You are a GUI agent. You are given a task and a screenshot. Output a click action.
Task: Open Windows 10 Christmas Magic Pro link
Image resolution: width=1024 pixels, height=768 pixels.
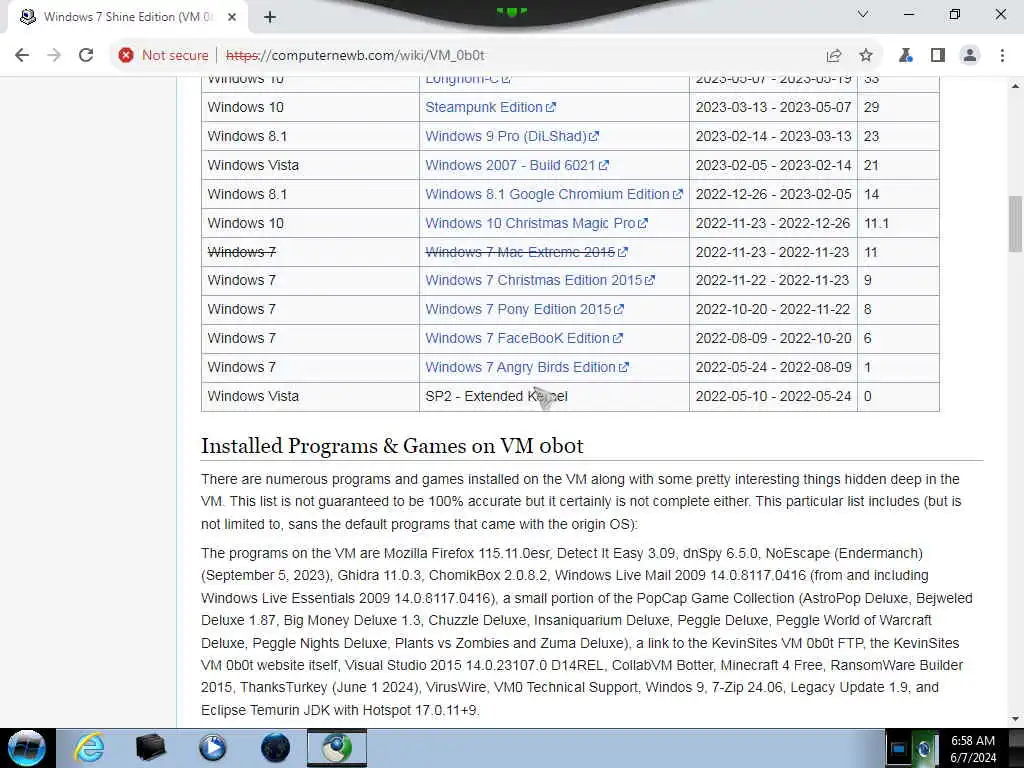click(536, 223)
